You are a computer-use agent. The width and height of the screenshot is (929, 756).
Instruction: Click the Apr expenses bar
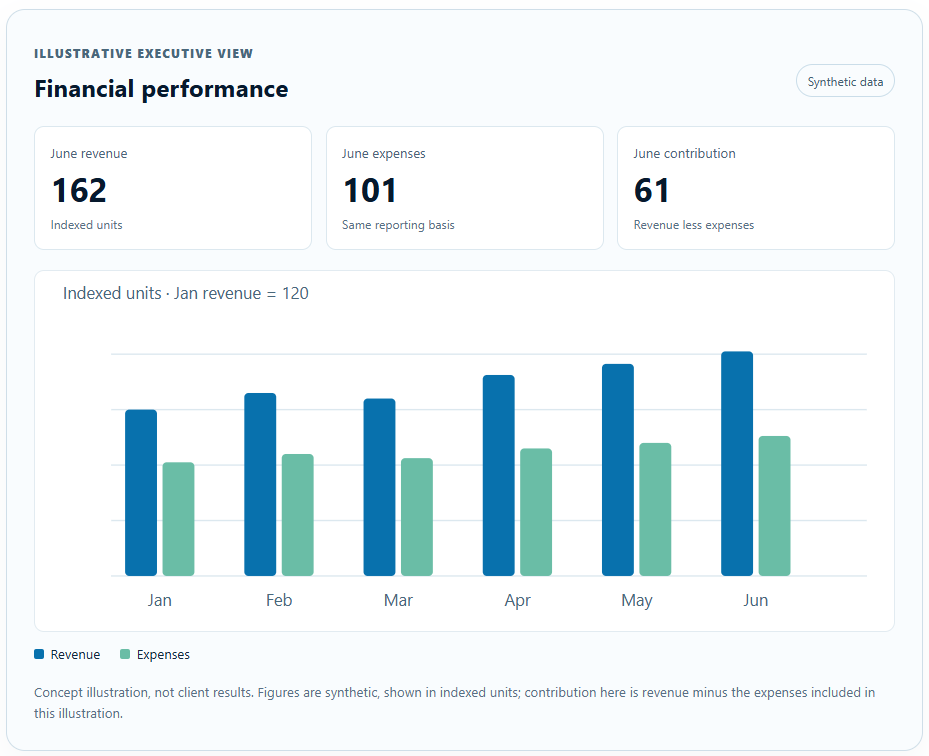[x=536, y=512]
